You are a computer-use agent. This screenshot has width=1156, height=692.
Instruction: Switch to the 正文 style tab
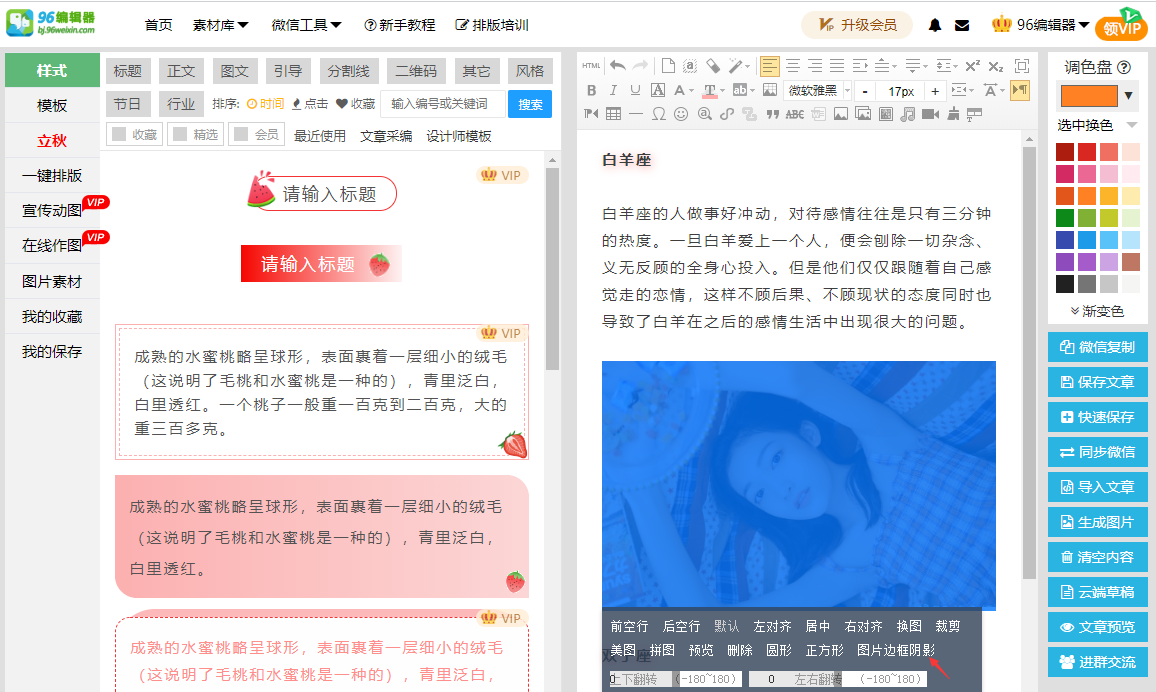(181, 71)
